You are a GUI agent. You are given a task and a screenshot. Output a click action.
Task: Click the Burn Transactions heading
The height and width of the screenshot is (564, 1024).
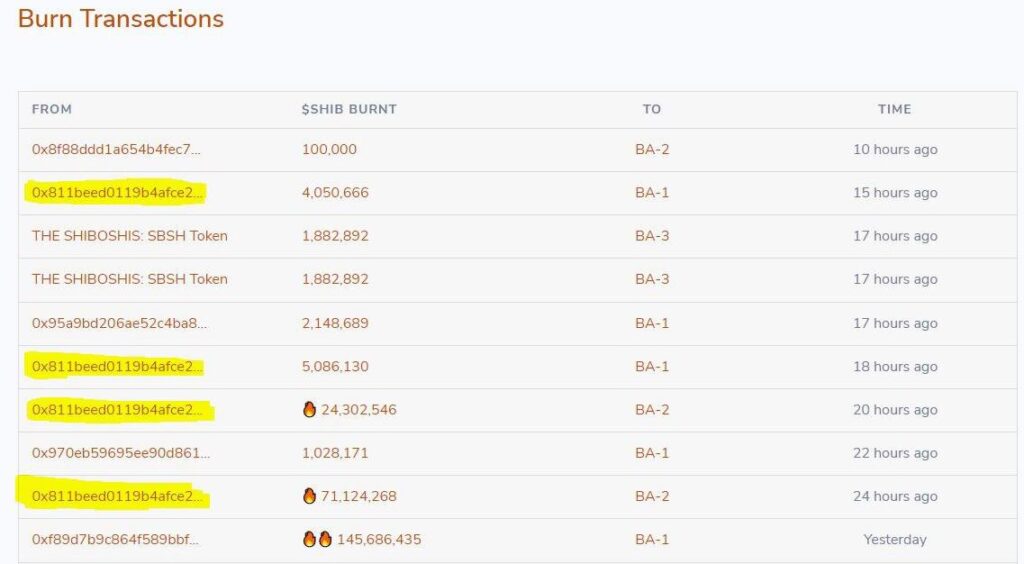tap(121, 18)
